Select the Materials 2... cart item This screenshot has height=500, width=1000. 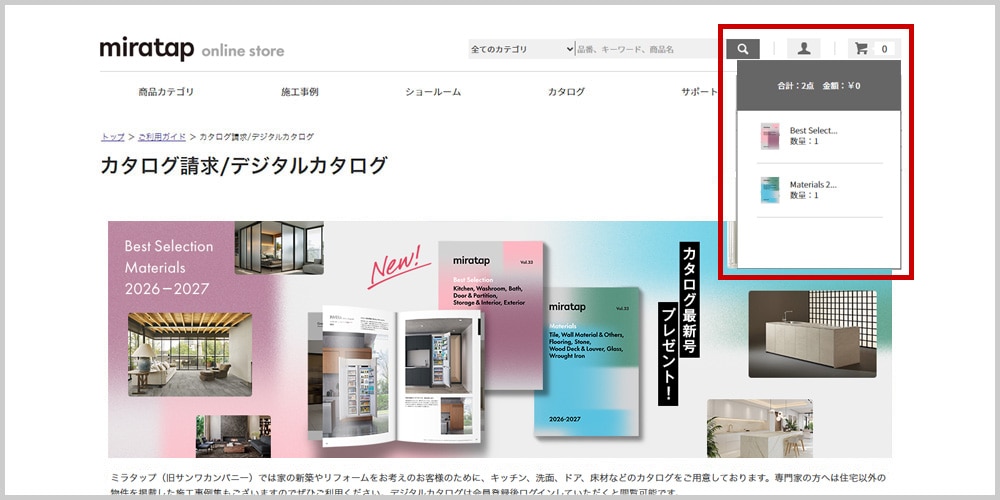[820, 190]
